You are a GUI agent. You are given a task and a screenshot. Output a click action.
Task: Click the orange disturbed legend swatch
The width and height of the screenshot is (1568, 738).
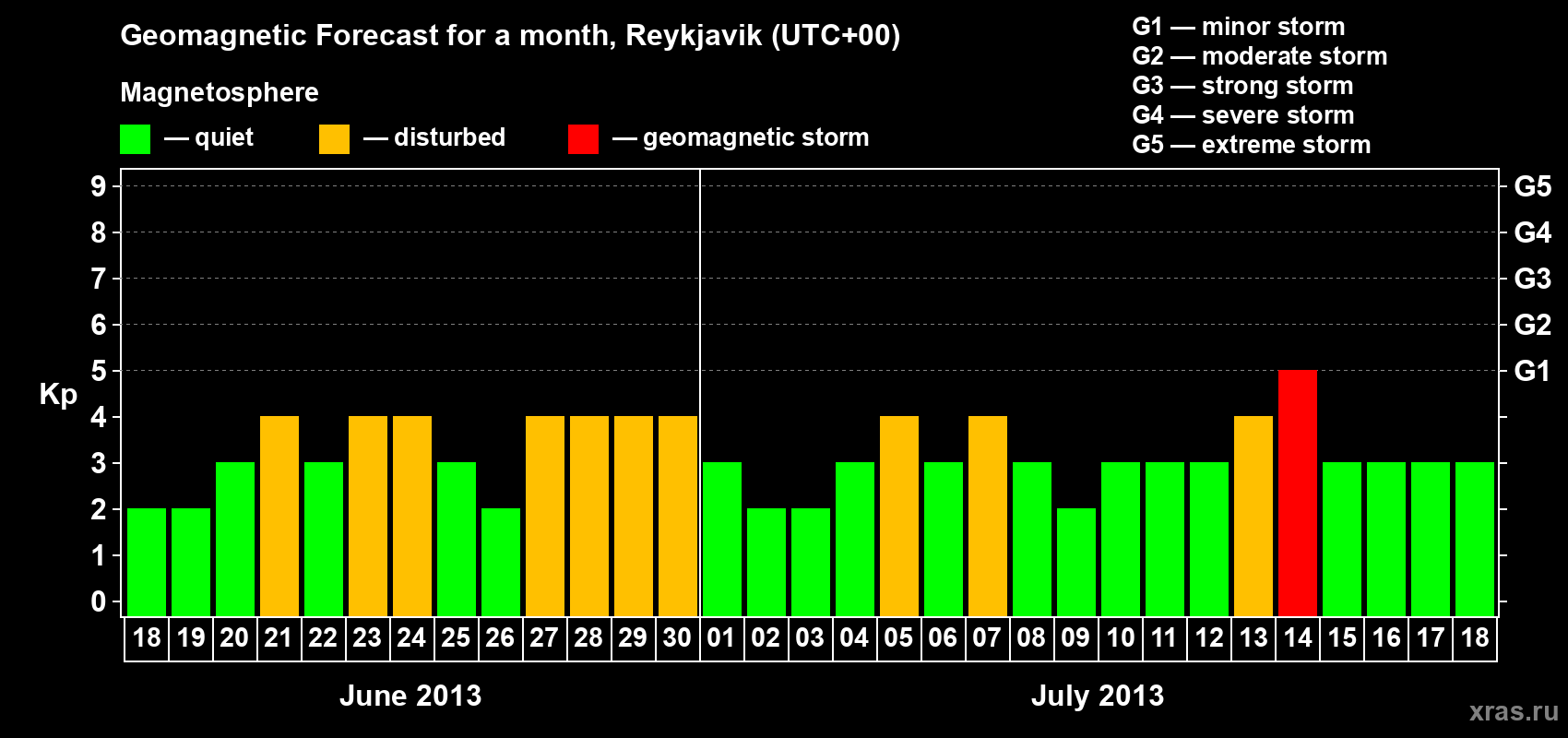coord(334,139)
